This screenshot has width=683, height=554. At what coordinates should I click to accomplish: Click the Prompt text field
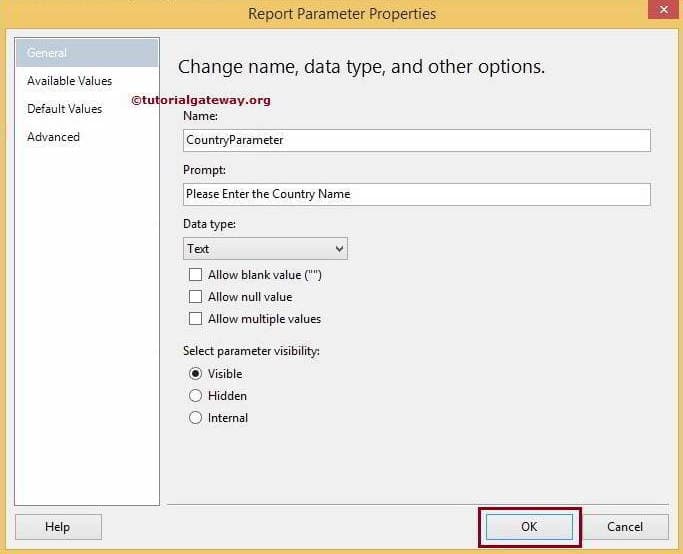tap(416, 194)
